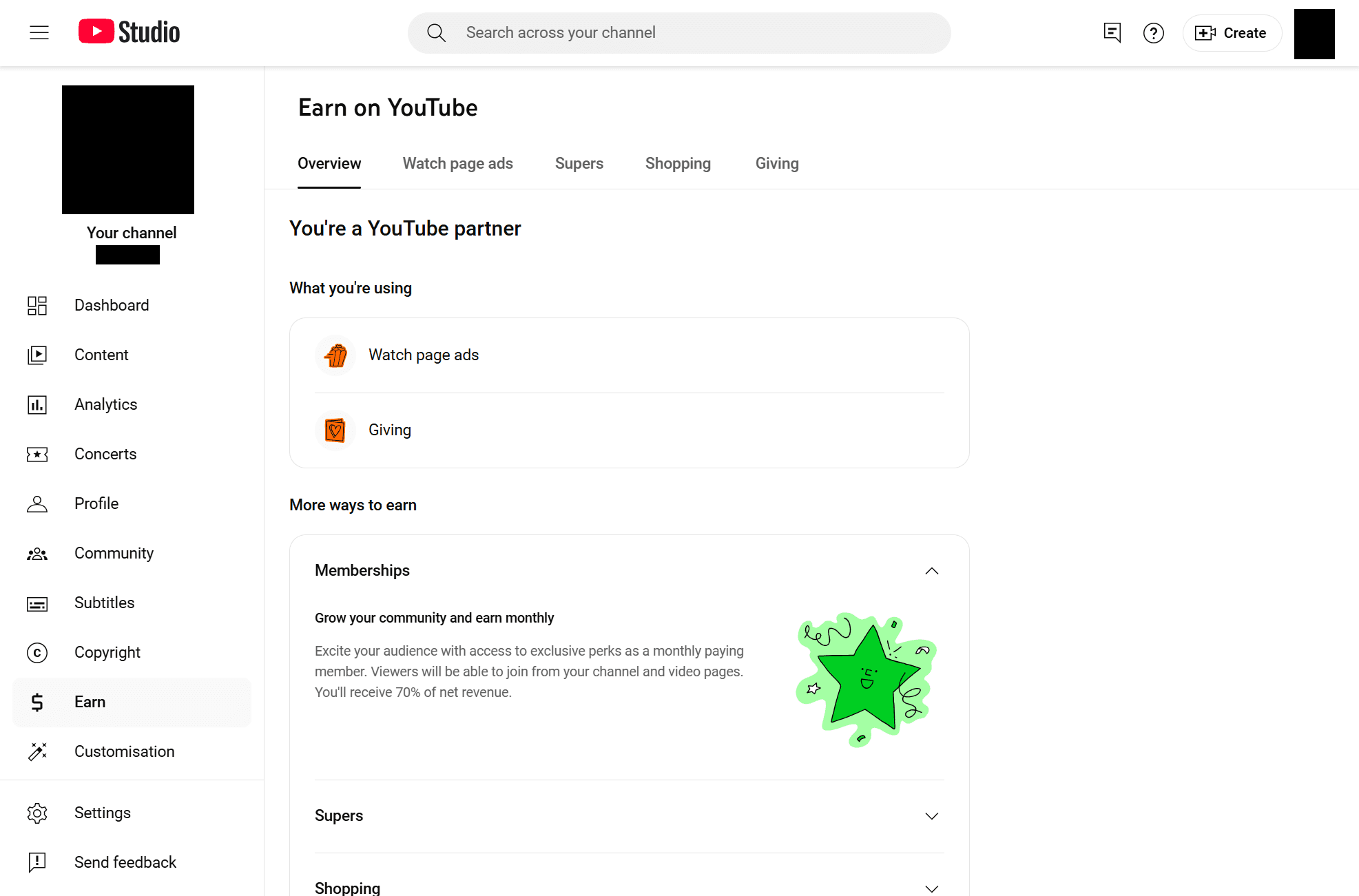Viewport: 1359px width, 896px height.
Task: Click the Dashboard grid icon
Action: coord(37,305)
